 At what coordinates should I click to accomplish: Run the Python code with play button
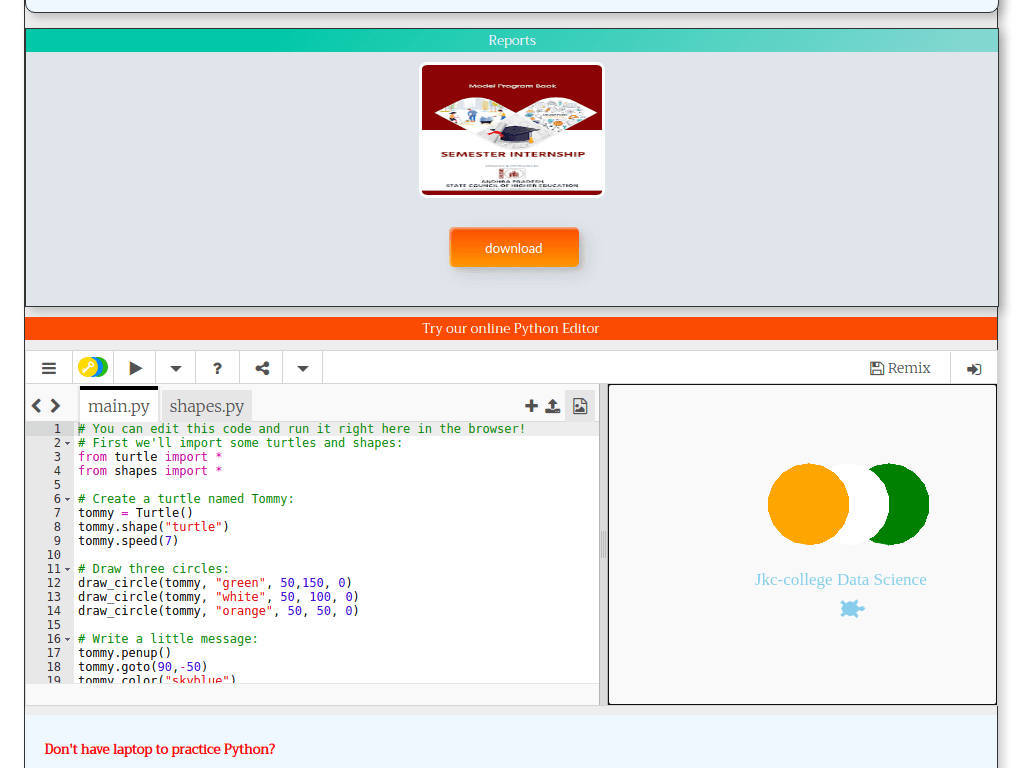pyautogui.click(x=135, y=368)
